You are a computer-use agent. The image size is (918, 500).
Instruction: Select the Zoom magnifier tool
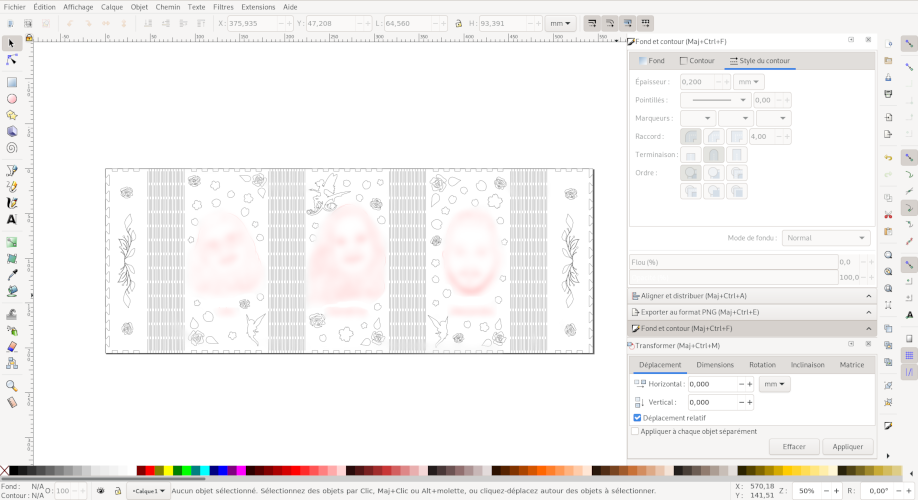12,385
